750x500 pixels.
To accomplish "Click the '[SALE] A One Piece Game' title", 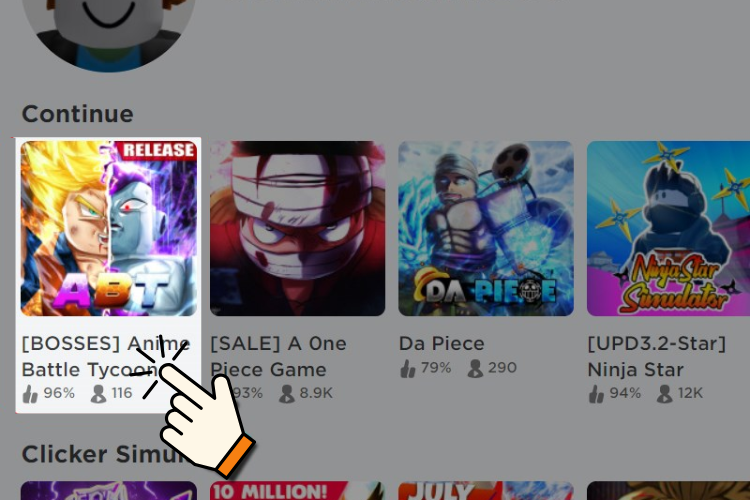I will click(278, 356).
